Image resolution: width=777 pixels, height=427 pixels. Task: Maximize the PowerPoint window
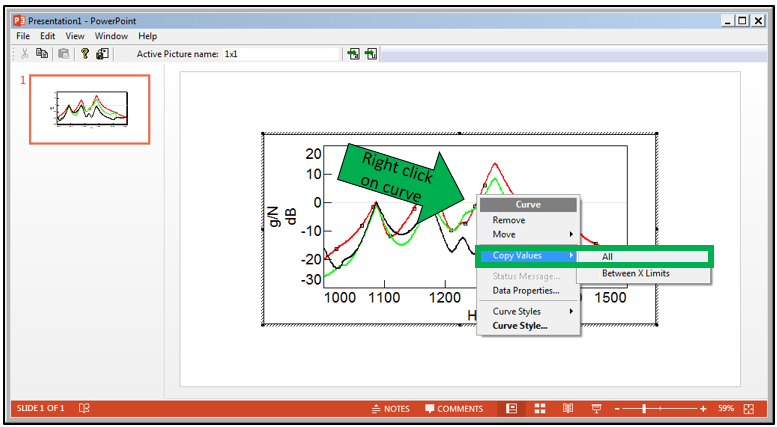pos(742,21)
